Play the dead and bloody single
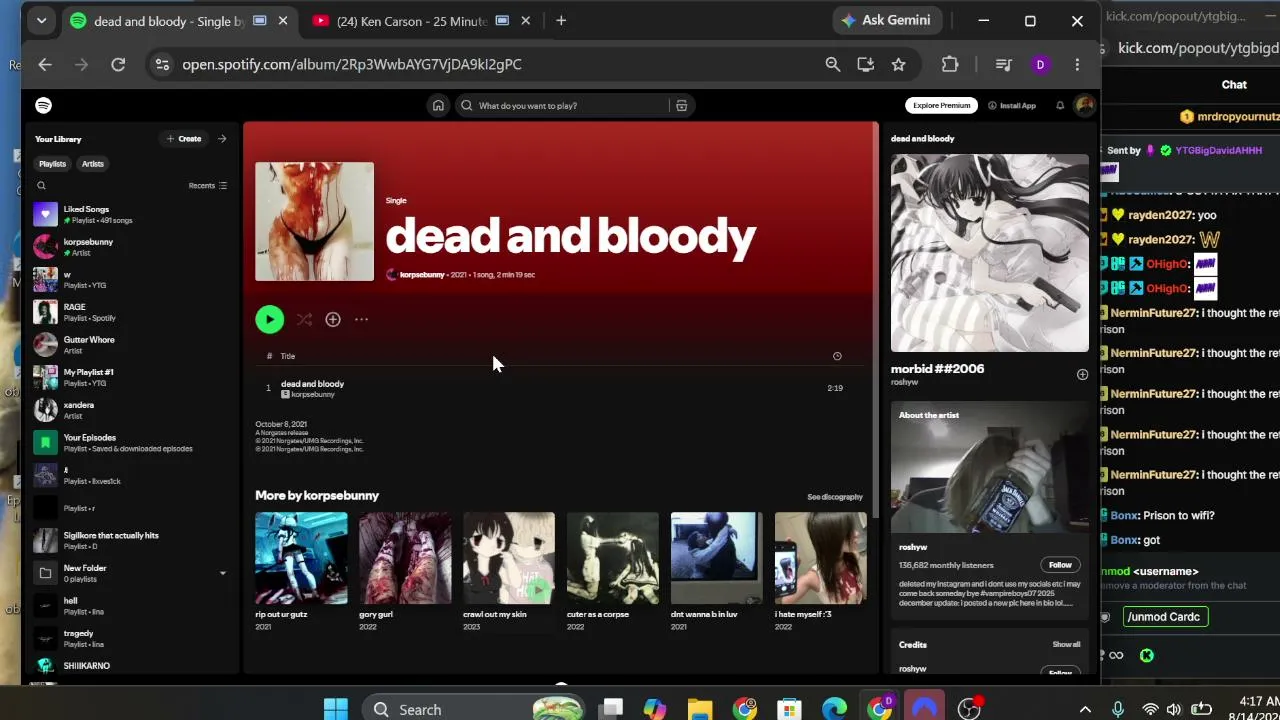The width and height of the screenshot is (1280, 720). tap(269, 319)
